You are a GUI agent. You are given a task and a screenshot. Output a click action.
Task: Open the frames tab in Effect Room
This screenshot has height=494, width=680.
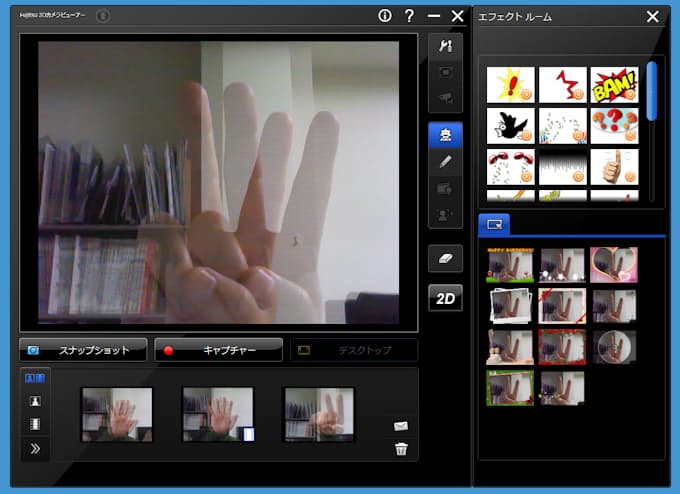coord(494,224)
